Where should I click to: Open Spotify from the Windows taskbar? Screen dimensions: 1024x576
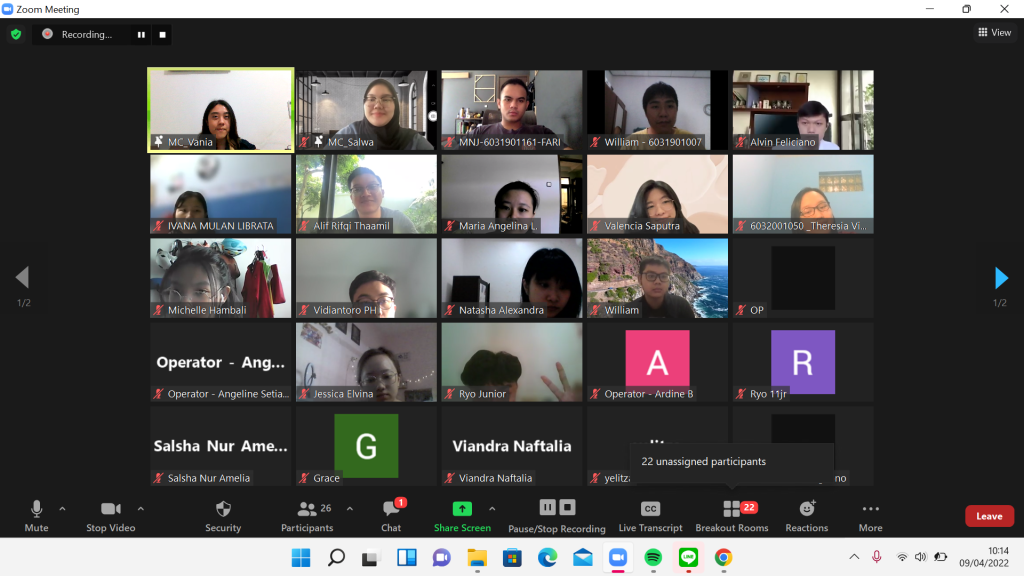coord(653,557)
